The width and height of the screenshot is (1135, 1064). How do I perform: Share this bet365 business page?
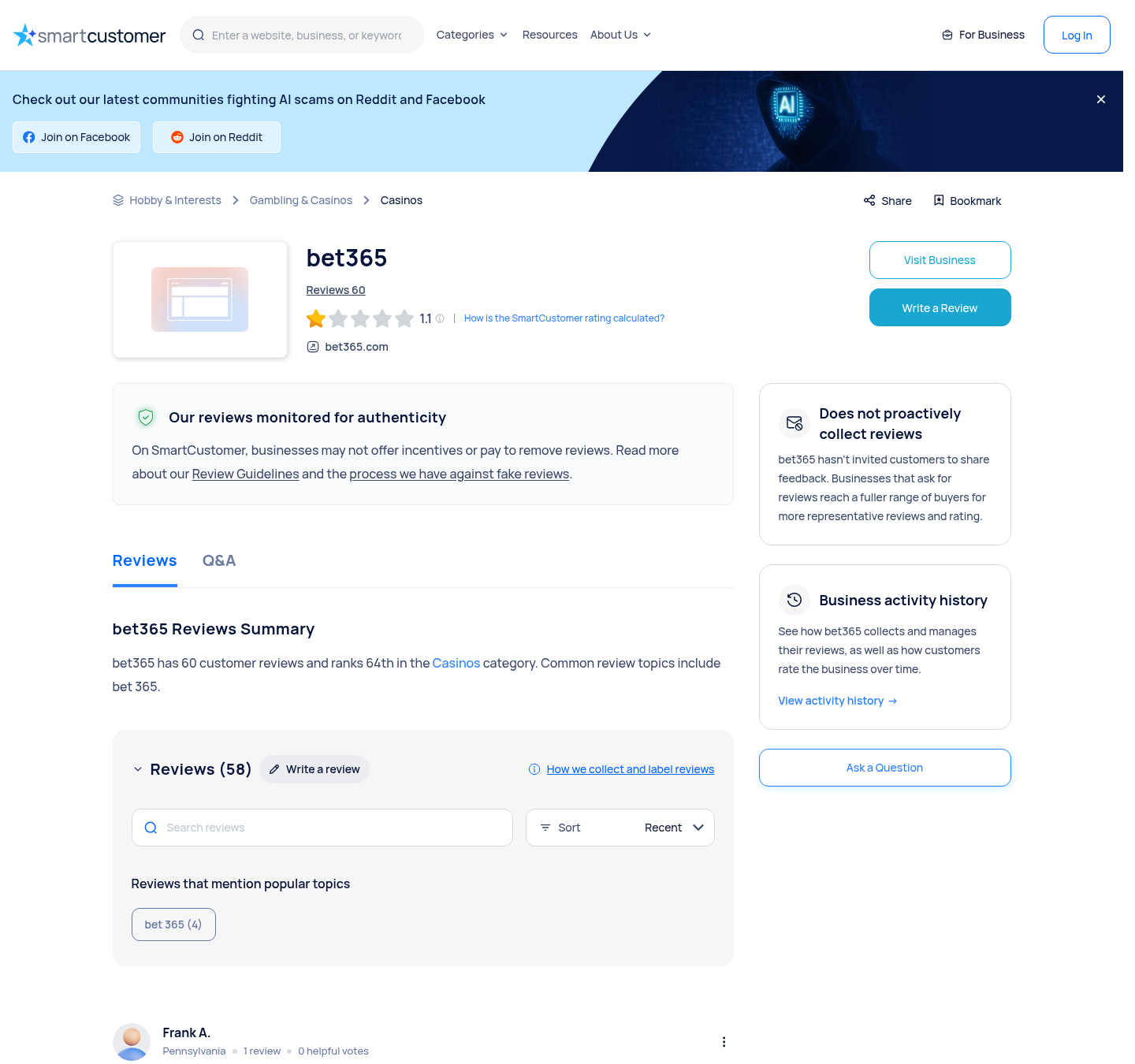888,201
